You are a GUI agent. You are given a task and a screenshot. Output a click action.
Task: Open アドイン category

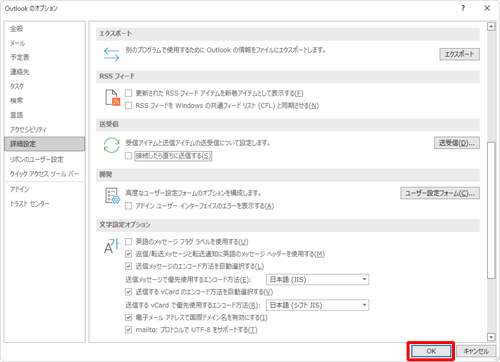click(x=45, y=189)
